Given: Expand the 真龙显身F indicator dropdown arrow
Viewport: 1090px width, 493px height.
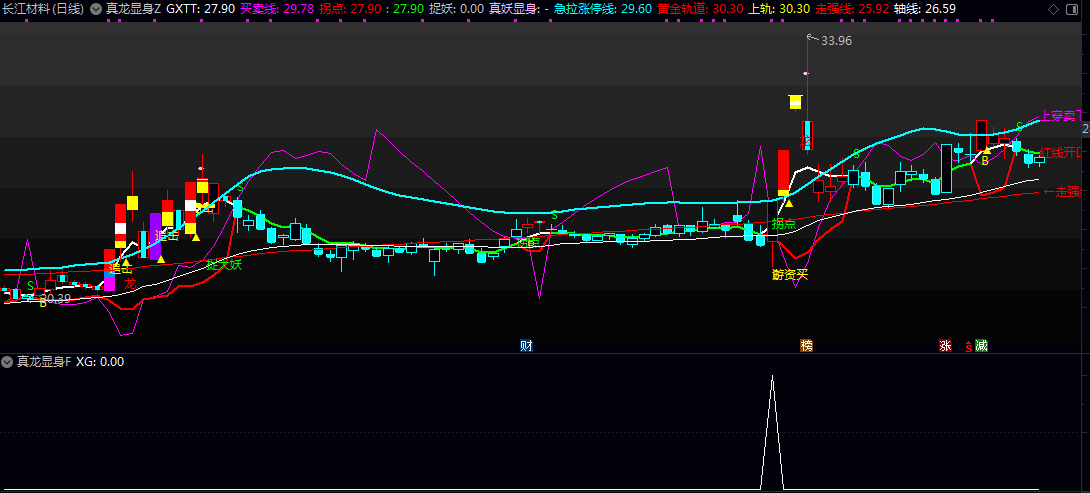Looking at the screenshot, I should click(x=8, y=362).
